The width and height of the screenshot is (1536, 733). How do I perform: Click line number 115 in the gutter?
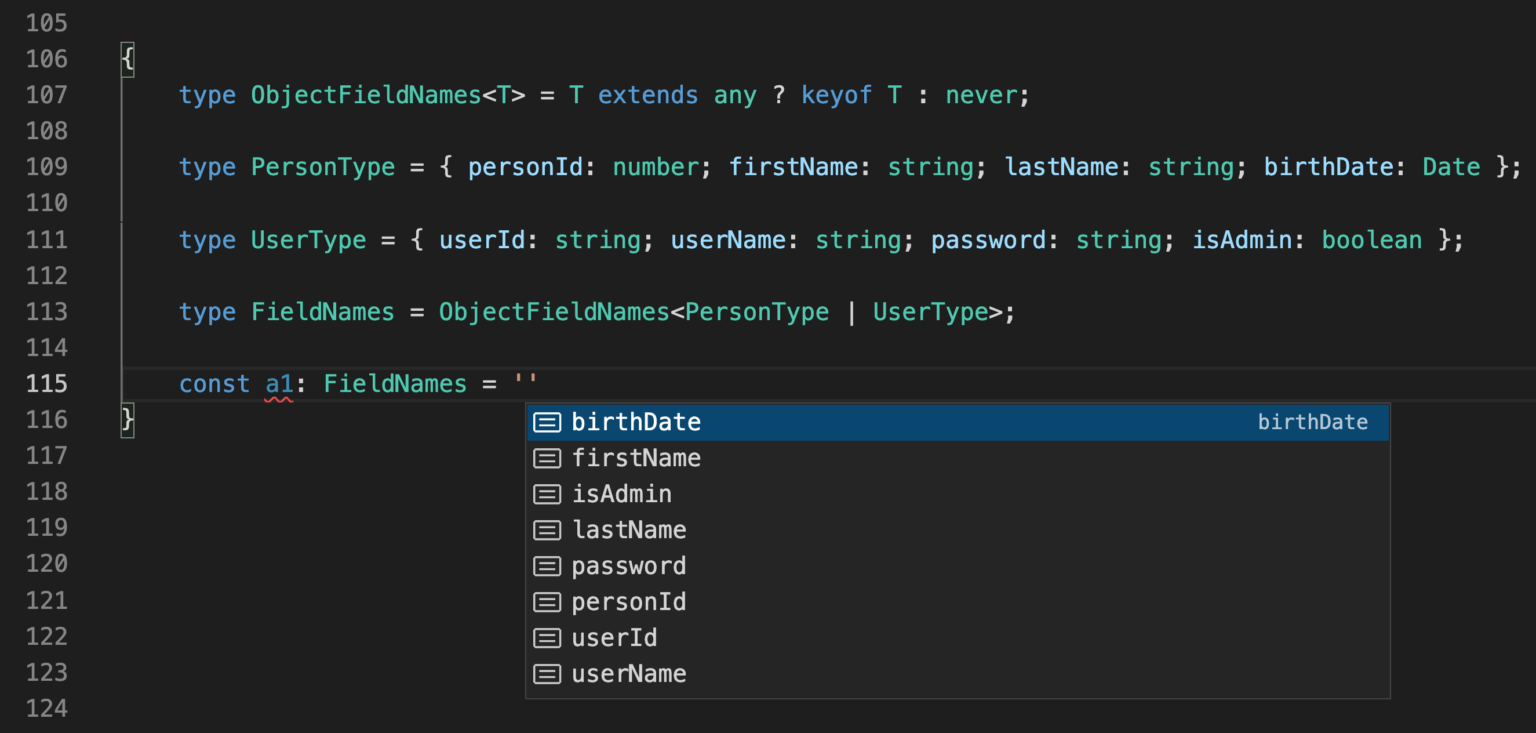pos(46,383)
